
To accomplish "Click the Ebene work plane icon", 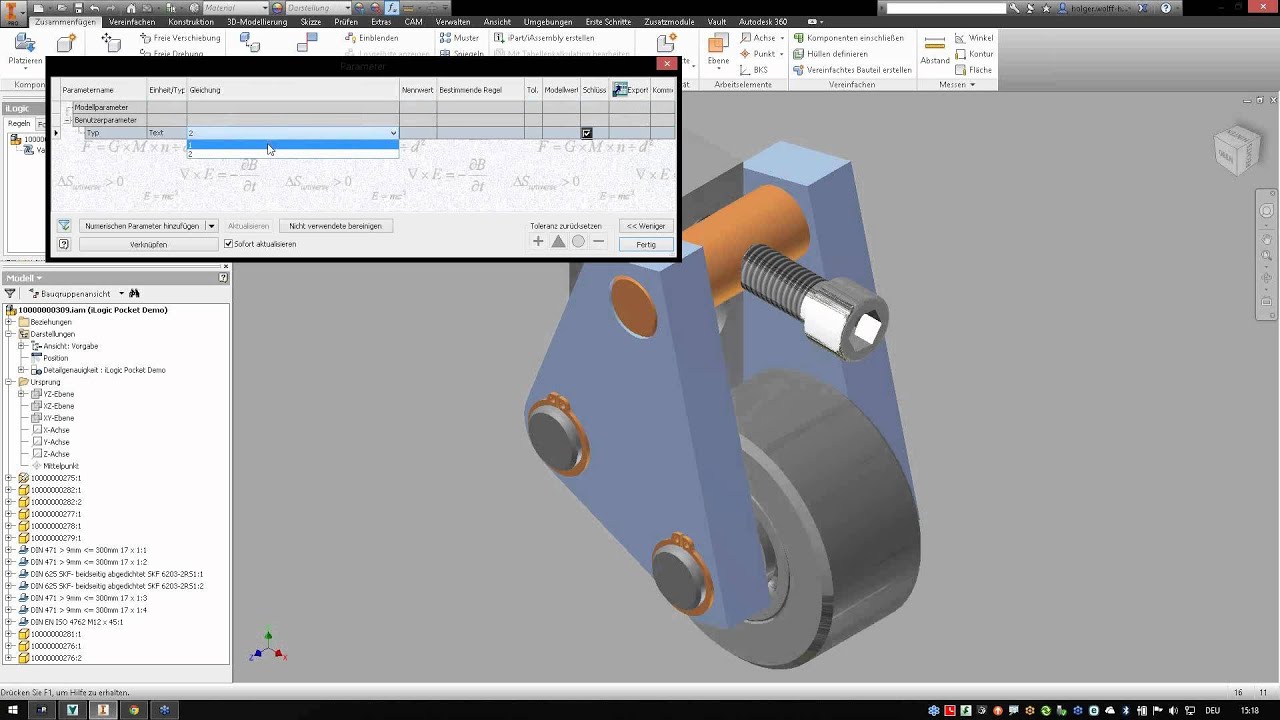I will [x=718, y=44].
